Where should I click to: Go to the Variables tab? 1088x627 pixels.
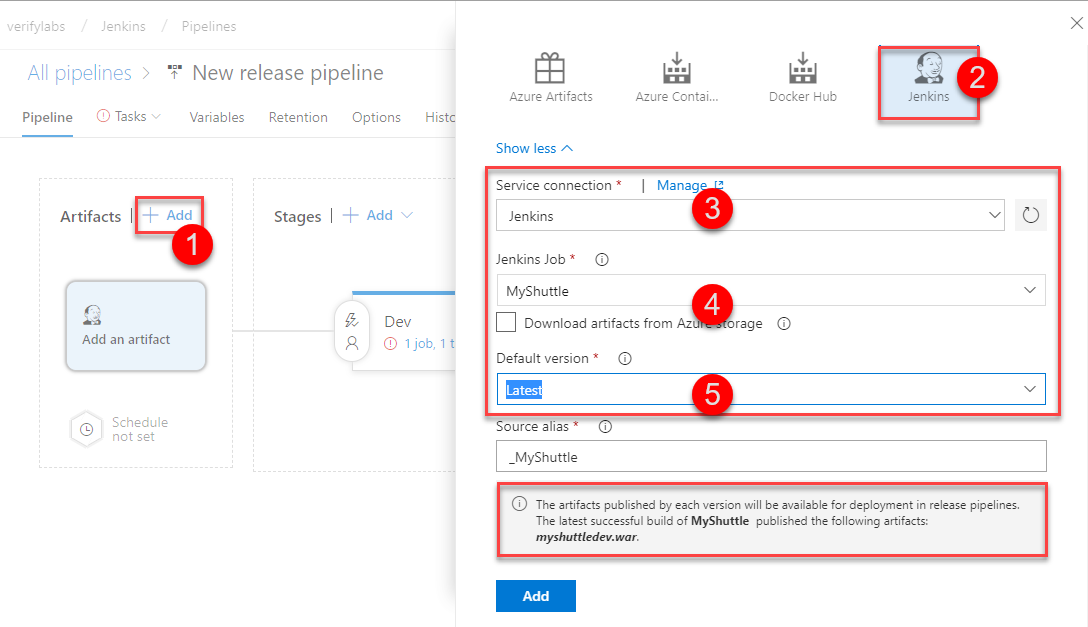coord(216,117)
